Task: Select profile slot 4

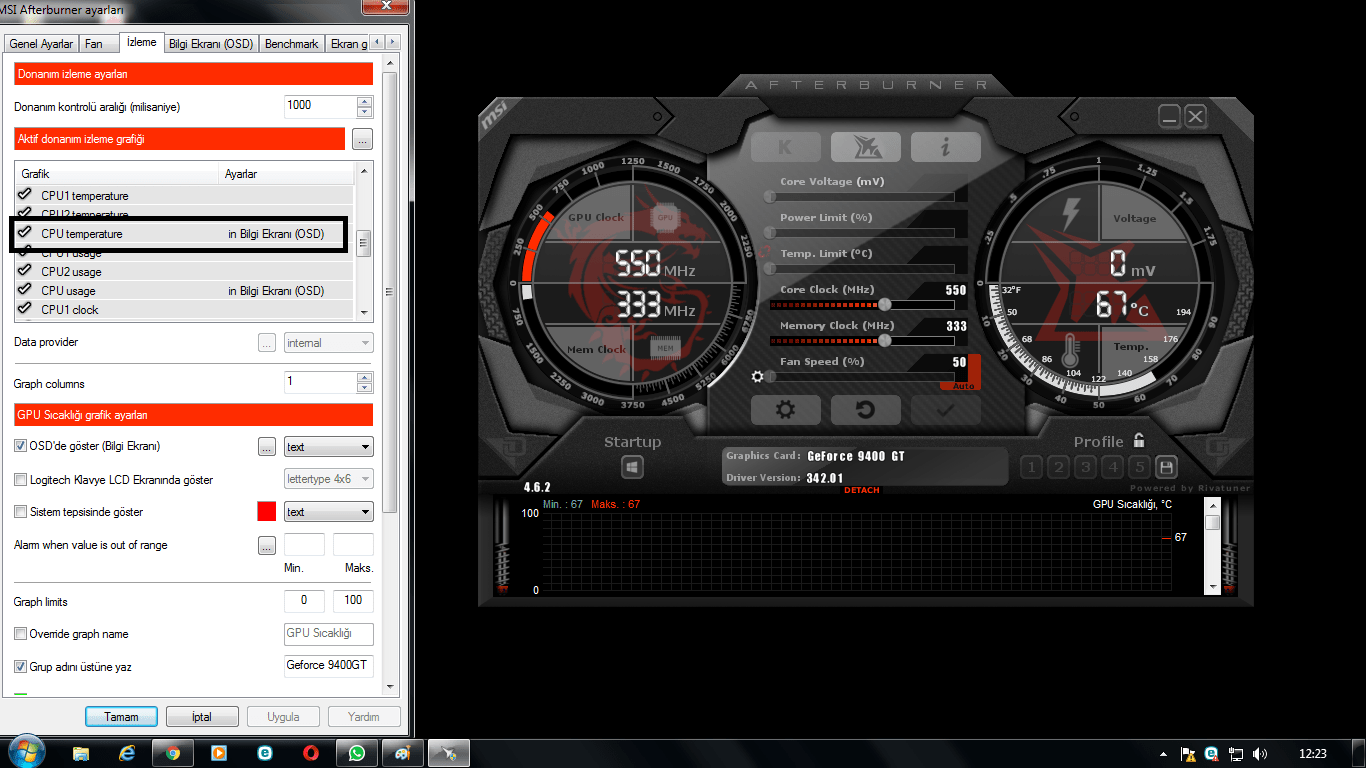Action: pyautogui.click(x=1112, y=467)
